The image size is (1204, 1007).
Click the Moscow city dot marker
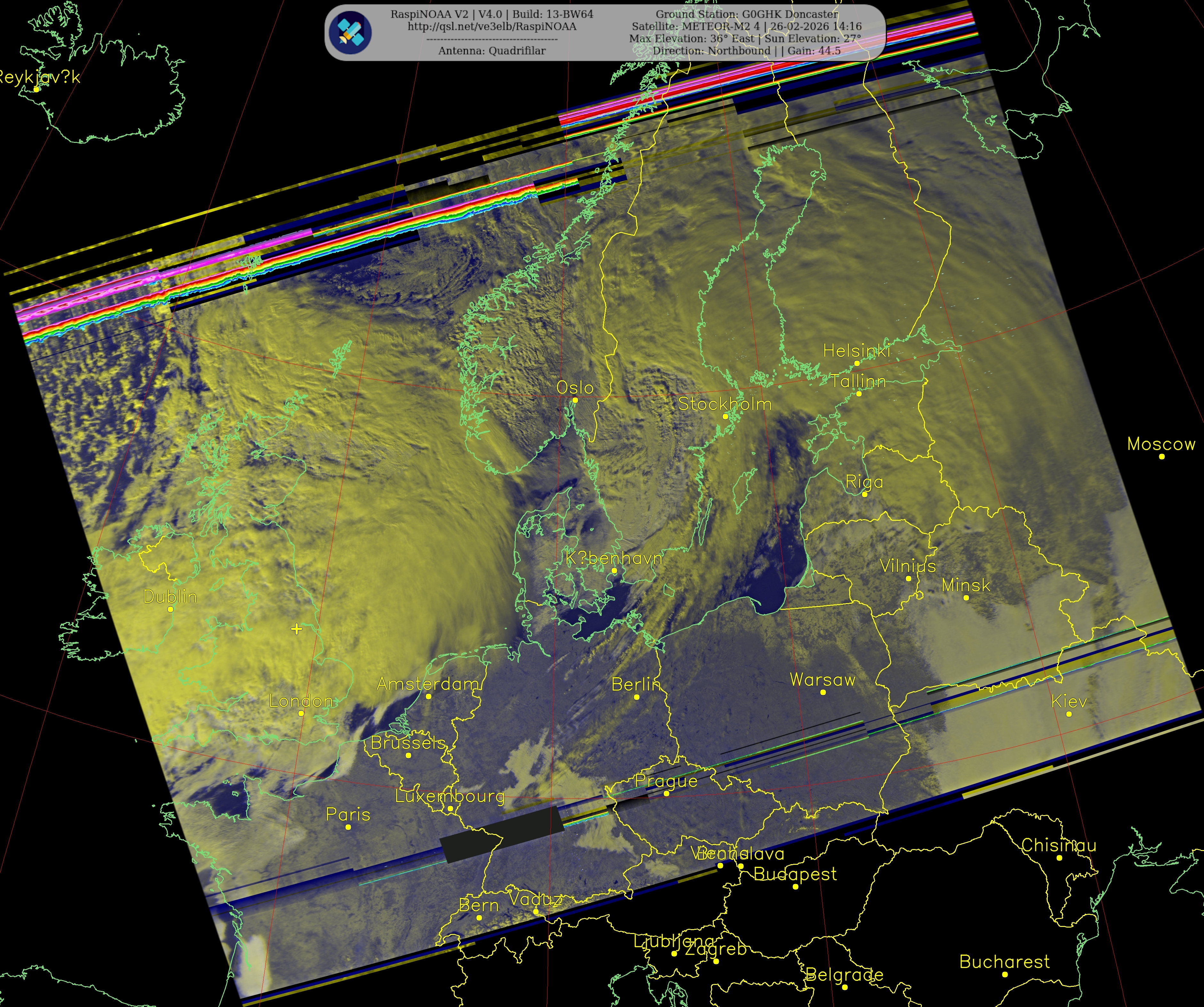[x=1162, y=456]
